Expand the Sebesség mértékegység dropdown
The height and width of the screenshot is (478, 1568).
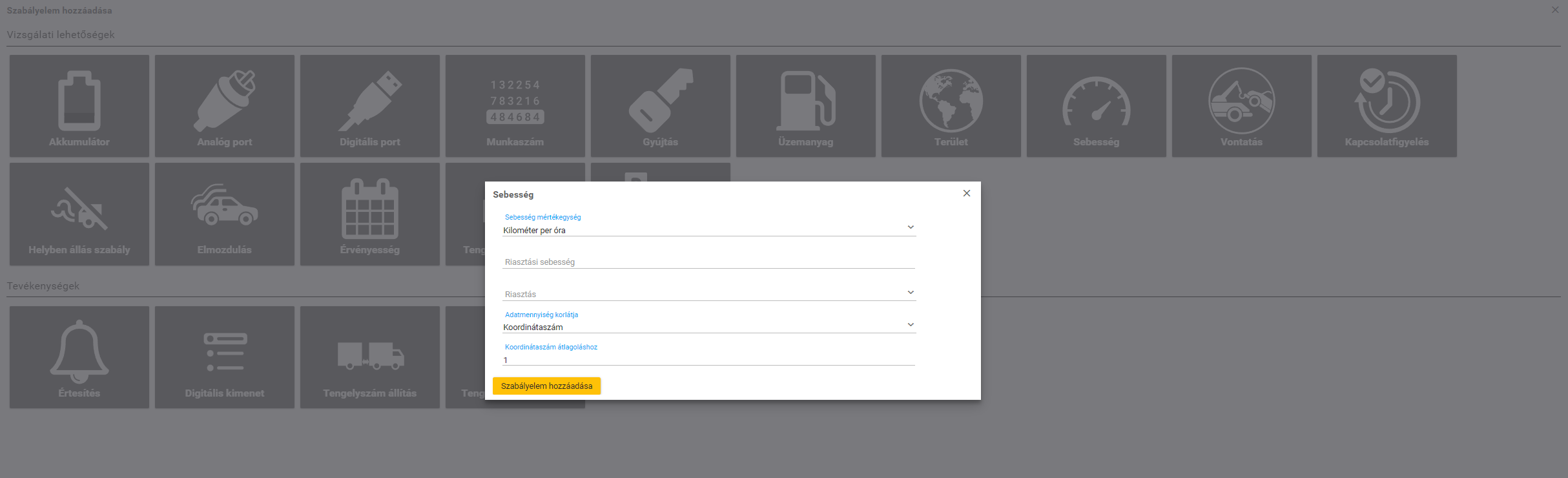[x=708, y=229]
